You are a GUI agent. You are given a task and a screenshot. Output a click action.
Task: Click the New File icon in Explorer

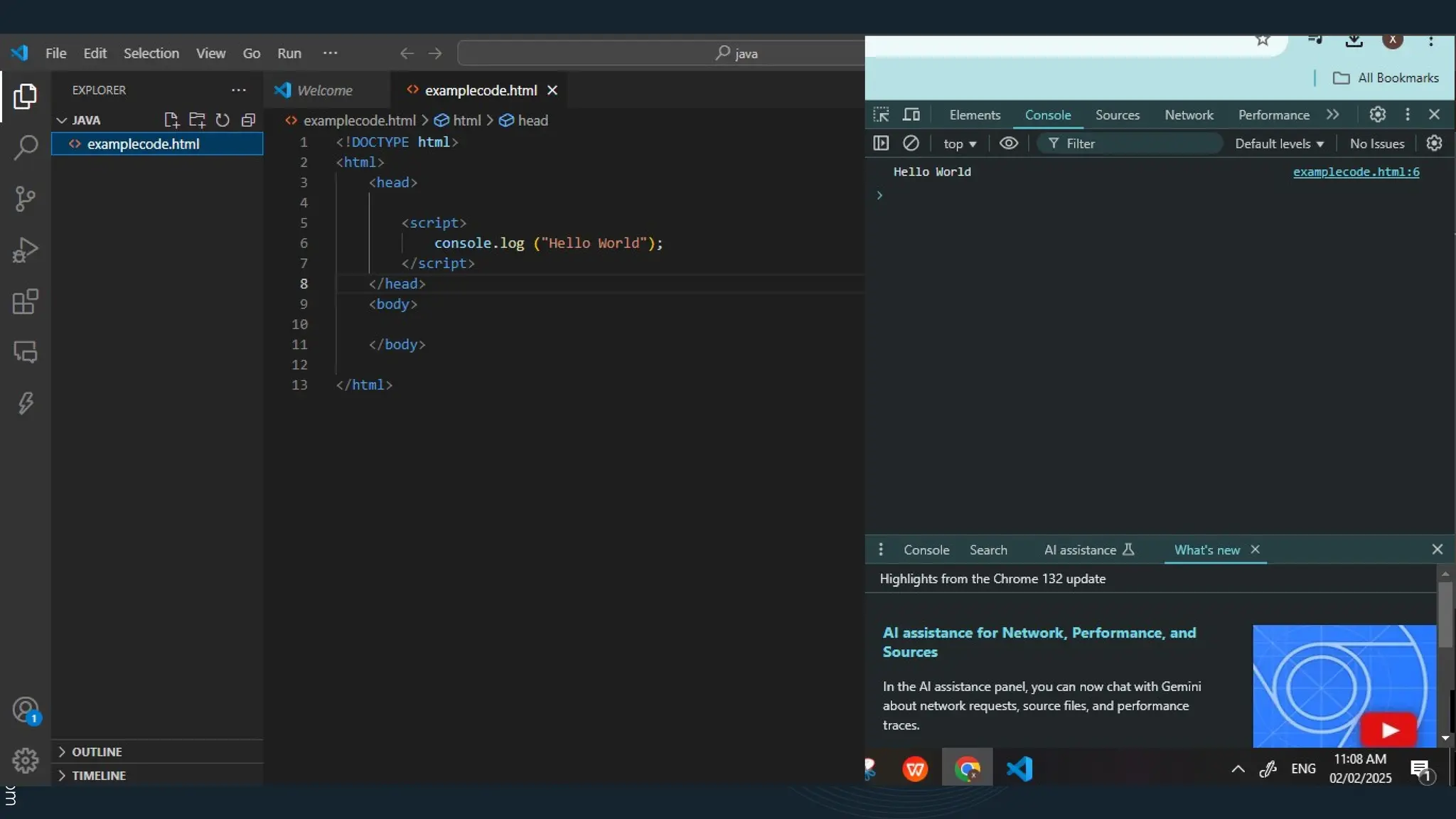click(171, 120)
